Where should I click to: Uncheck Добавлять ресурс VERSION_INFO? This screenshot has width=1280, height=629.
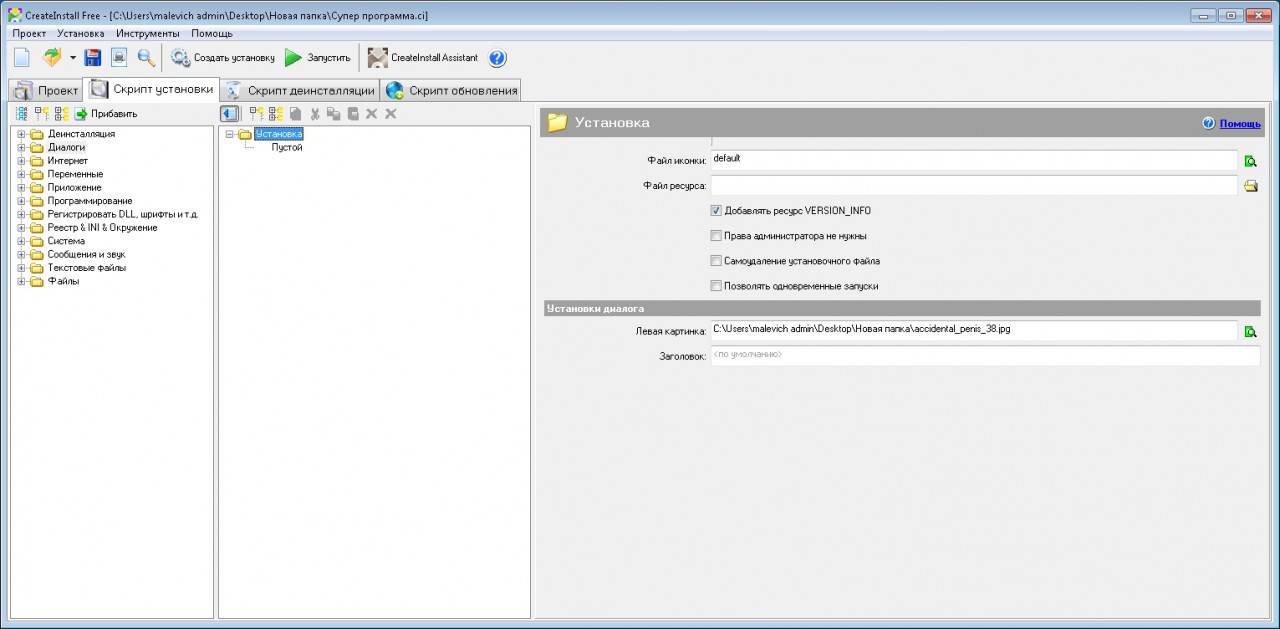click(x=716, y=211)
